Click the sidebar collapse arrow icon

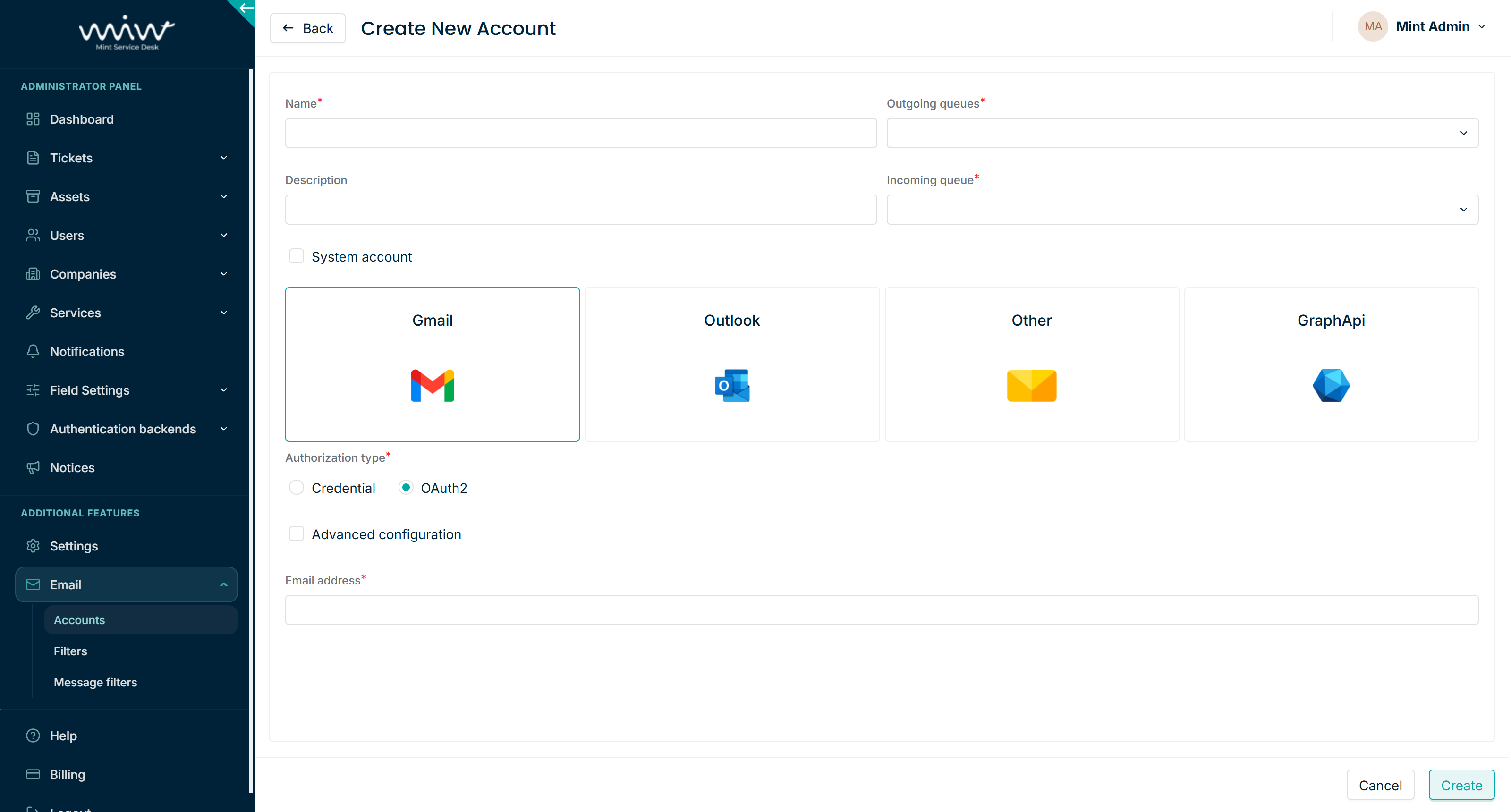[x=246, y=8]
